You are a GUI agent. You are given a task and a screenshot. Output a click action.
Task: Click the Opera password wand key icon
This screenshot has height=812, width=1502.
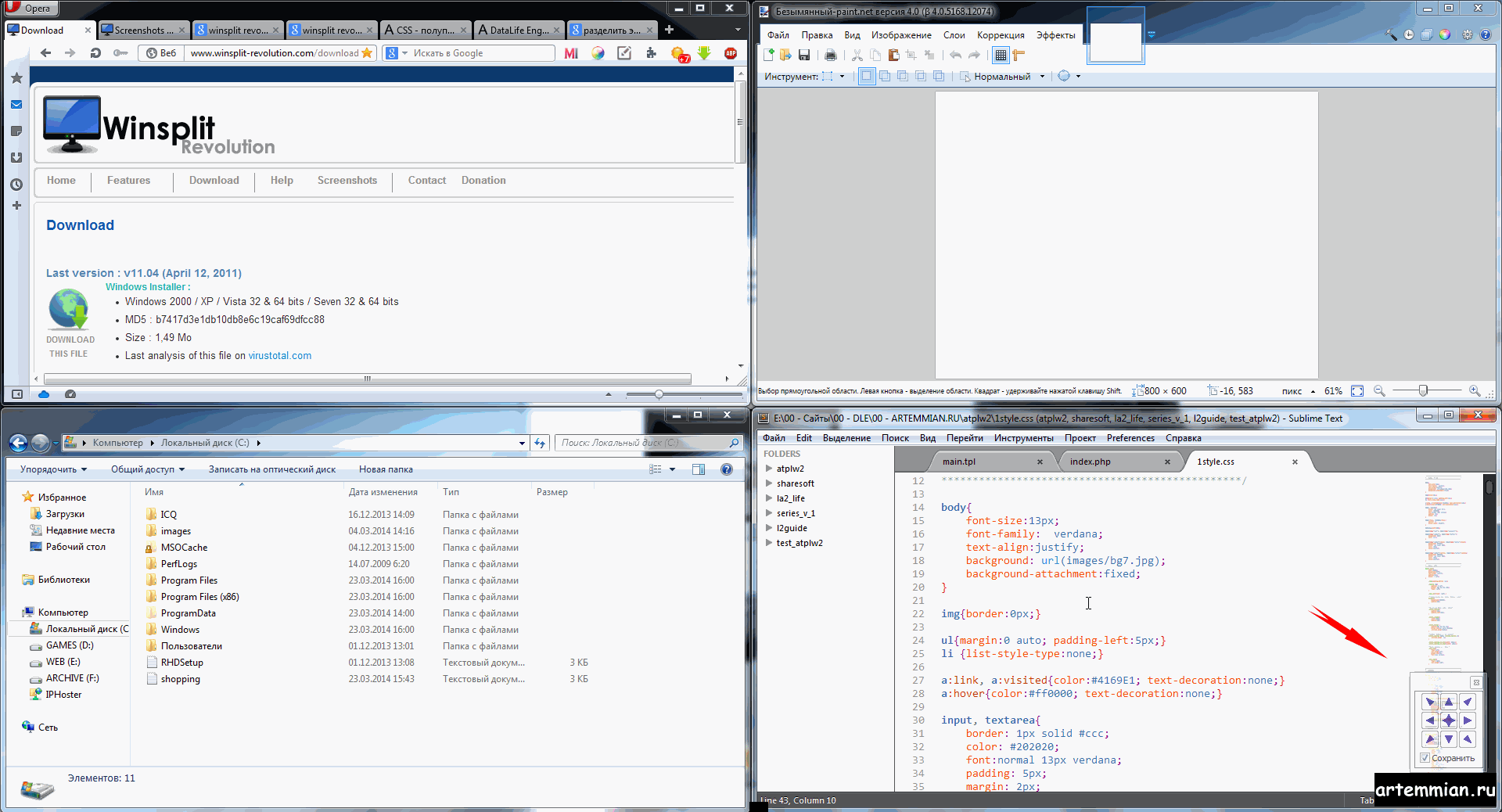[120, 53]
